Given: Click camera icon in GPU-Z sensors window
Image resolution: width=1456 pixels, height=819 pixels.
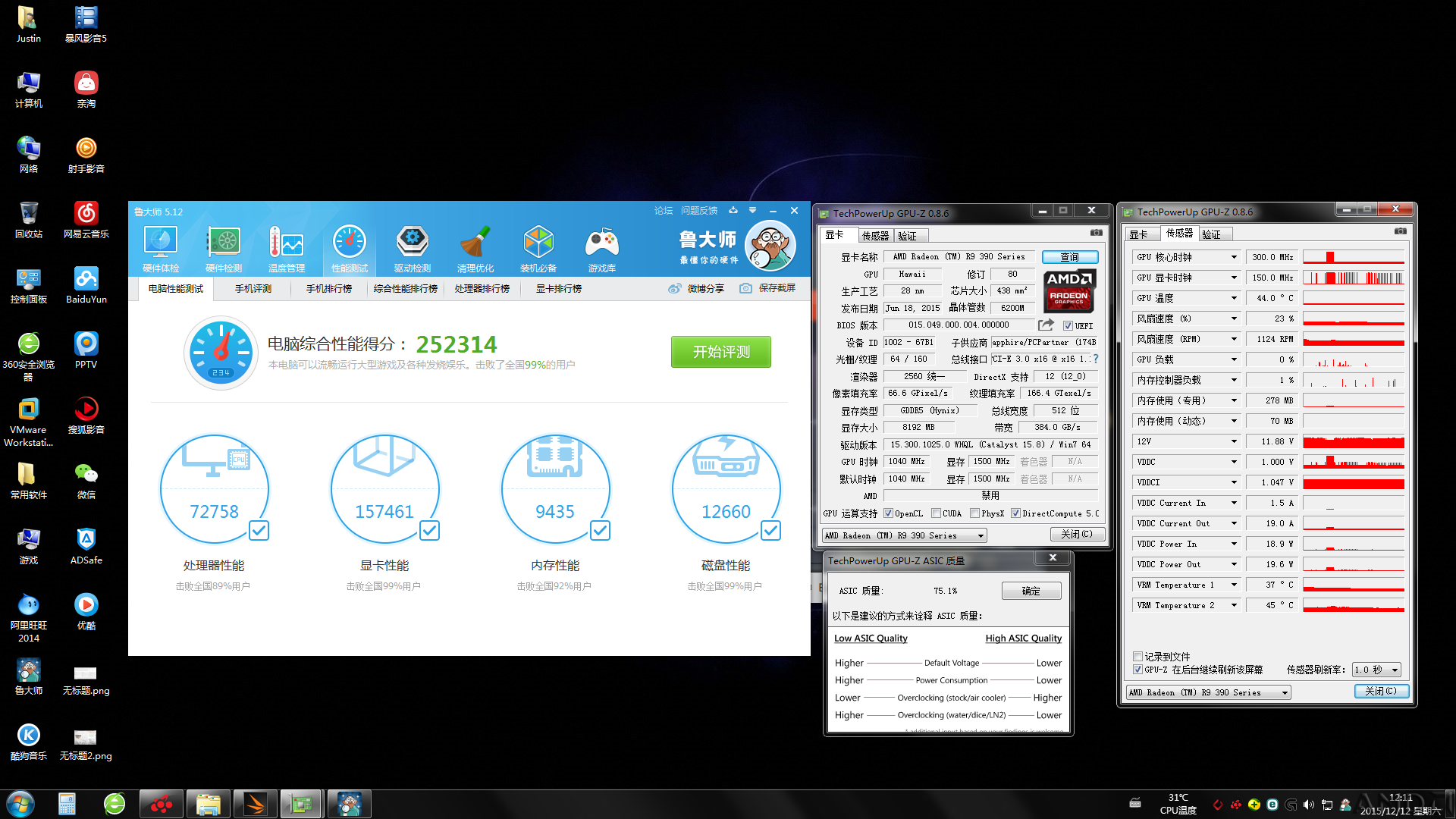Looking at the screenshot, I should pyautogui.click(x=1400, y=231).
